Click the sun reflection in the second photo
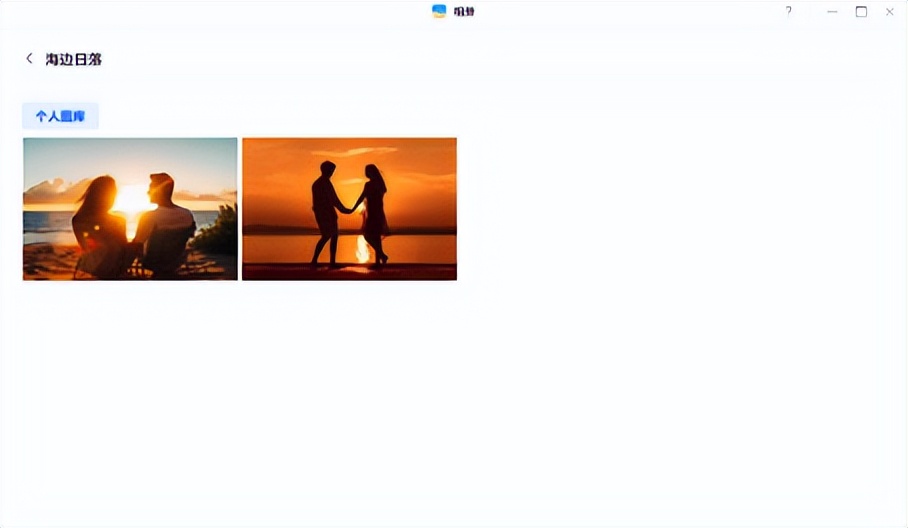908x528 pixels. (362, 249)
